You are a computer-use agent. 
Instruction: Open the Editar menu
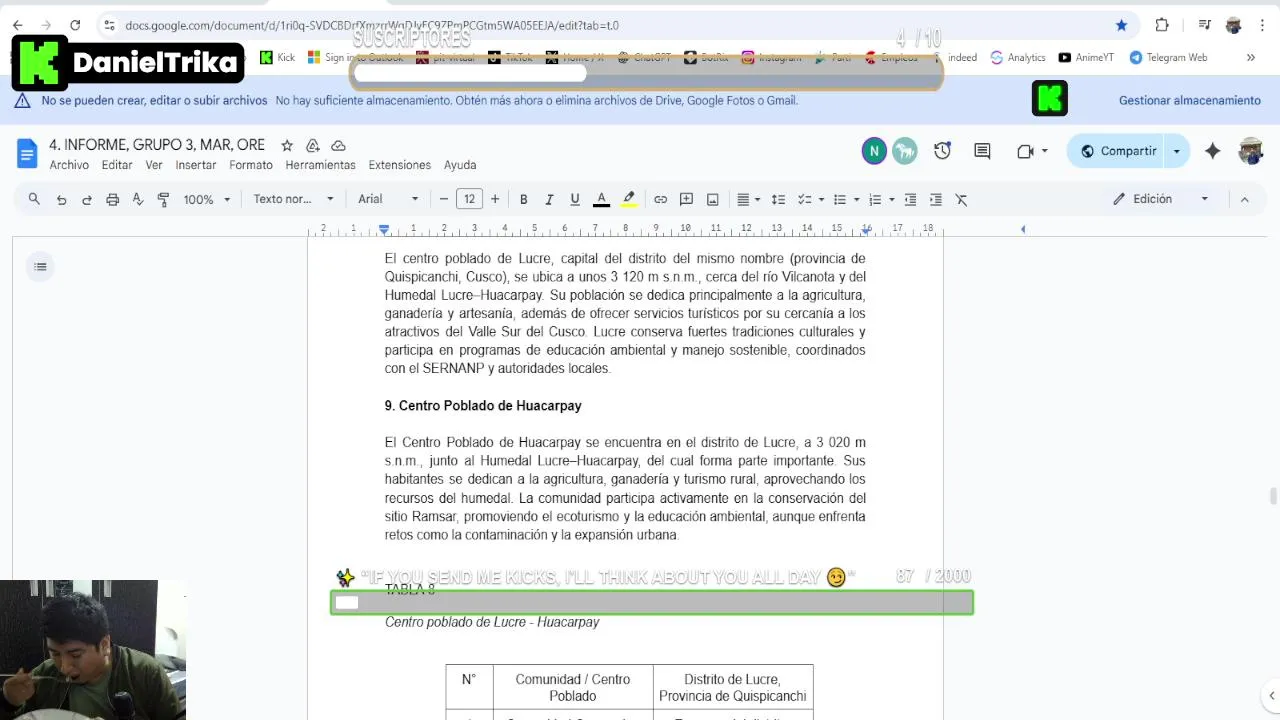click(x=117, y=165)
